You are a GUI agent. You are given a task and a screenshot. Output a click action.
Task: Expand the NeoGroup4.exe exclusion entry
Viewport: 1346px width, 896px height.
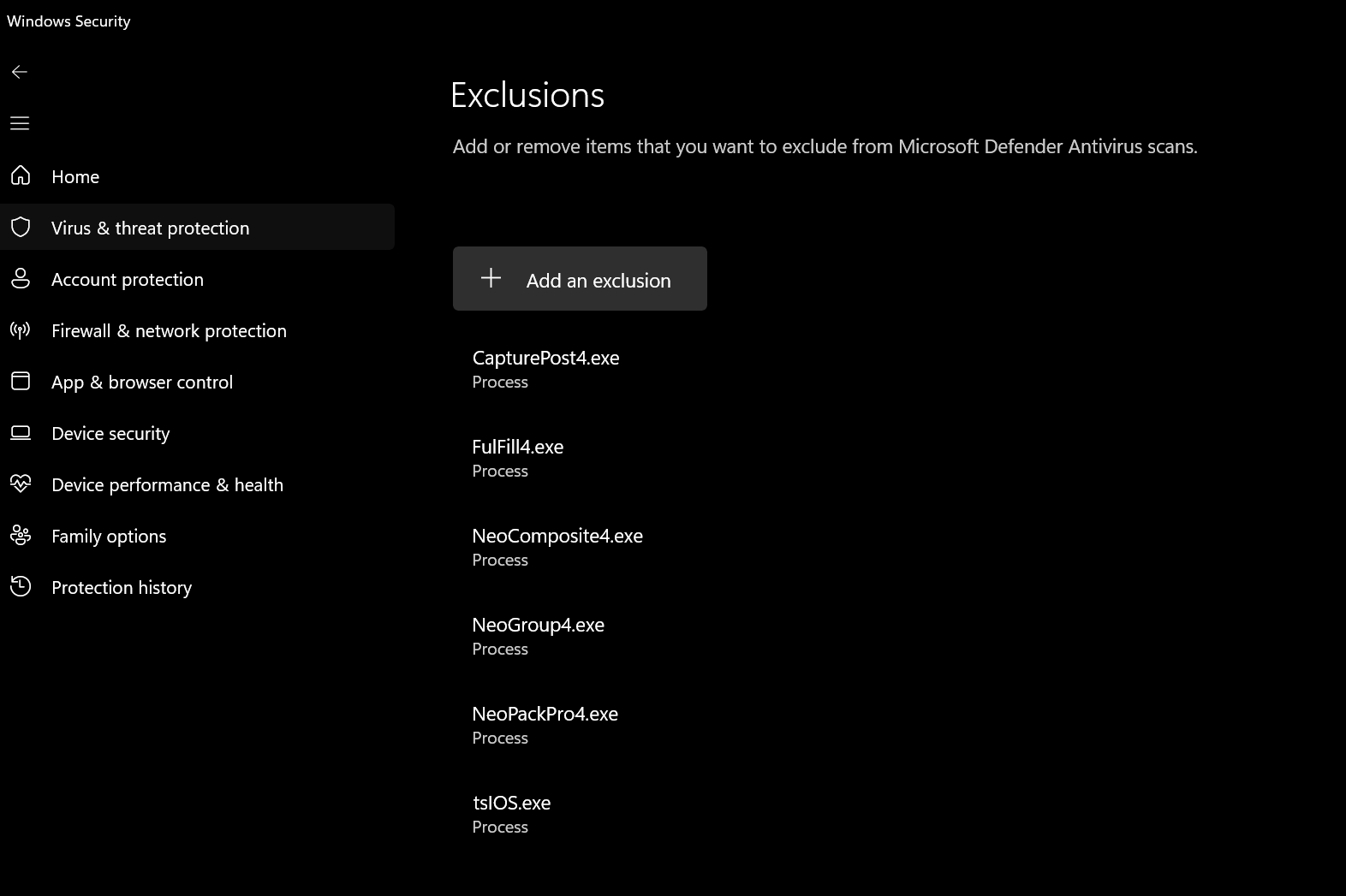point(538,636)
